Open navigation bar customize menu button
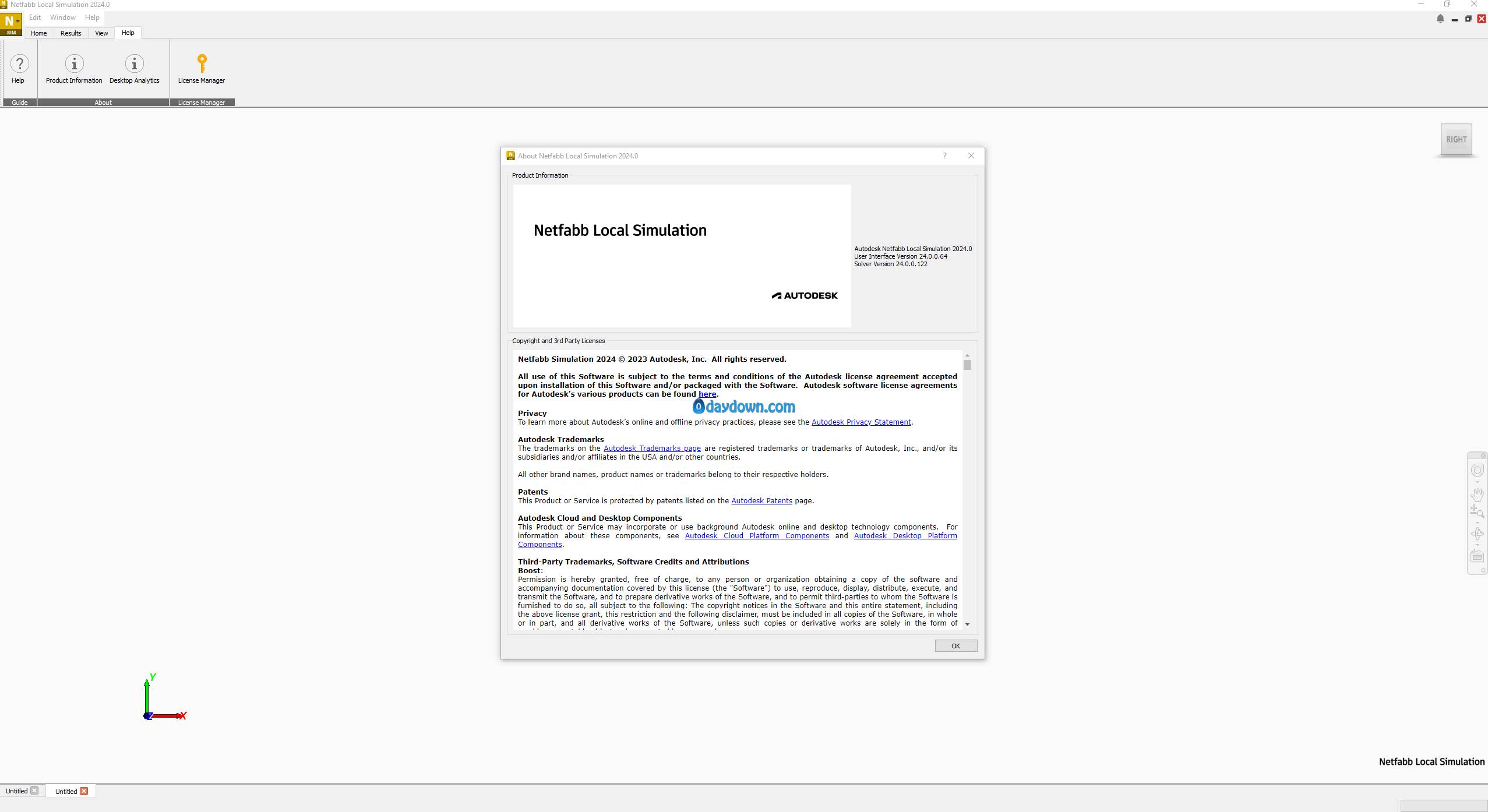The height and width of the screenshot is (812, 1488). pyautogui.click(x=1483, y=570)
